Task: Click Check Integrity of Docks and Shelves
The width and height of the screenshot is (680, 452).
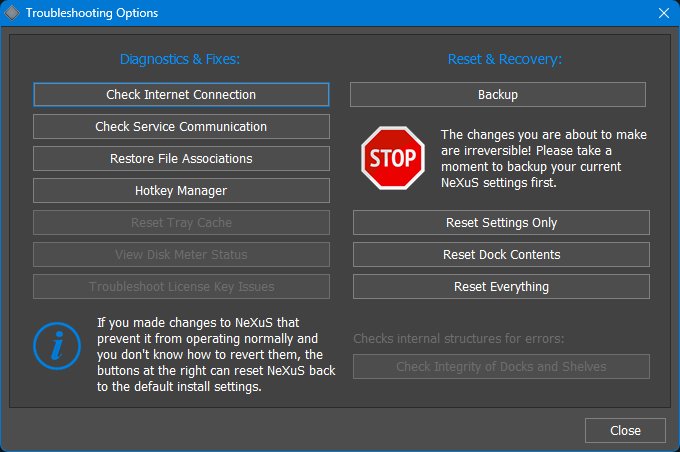Action: click(501, 367)
